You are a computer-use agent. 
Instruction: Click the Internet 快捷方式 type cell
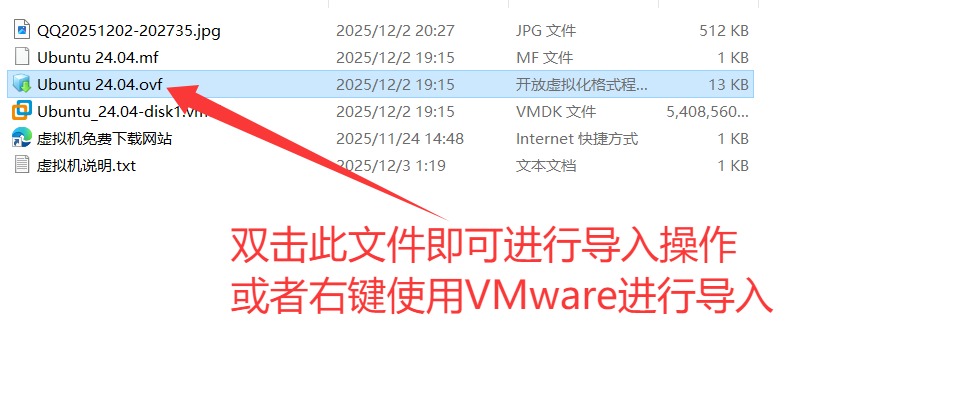(577, 139)
